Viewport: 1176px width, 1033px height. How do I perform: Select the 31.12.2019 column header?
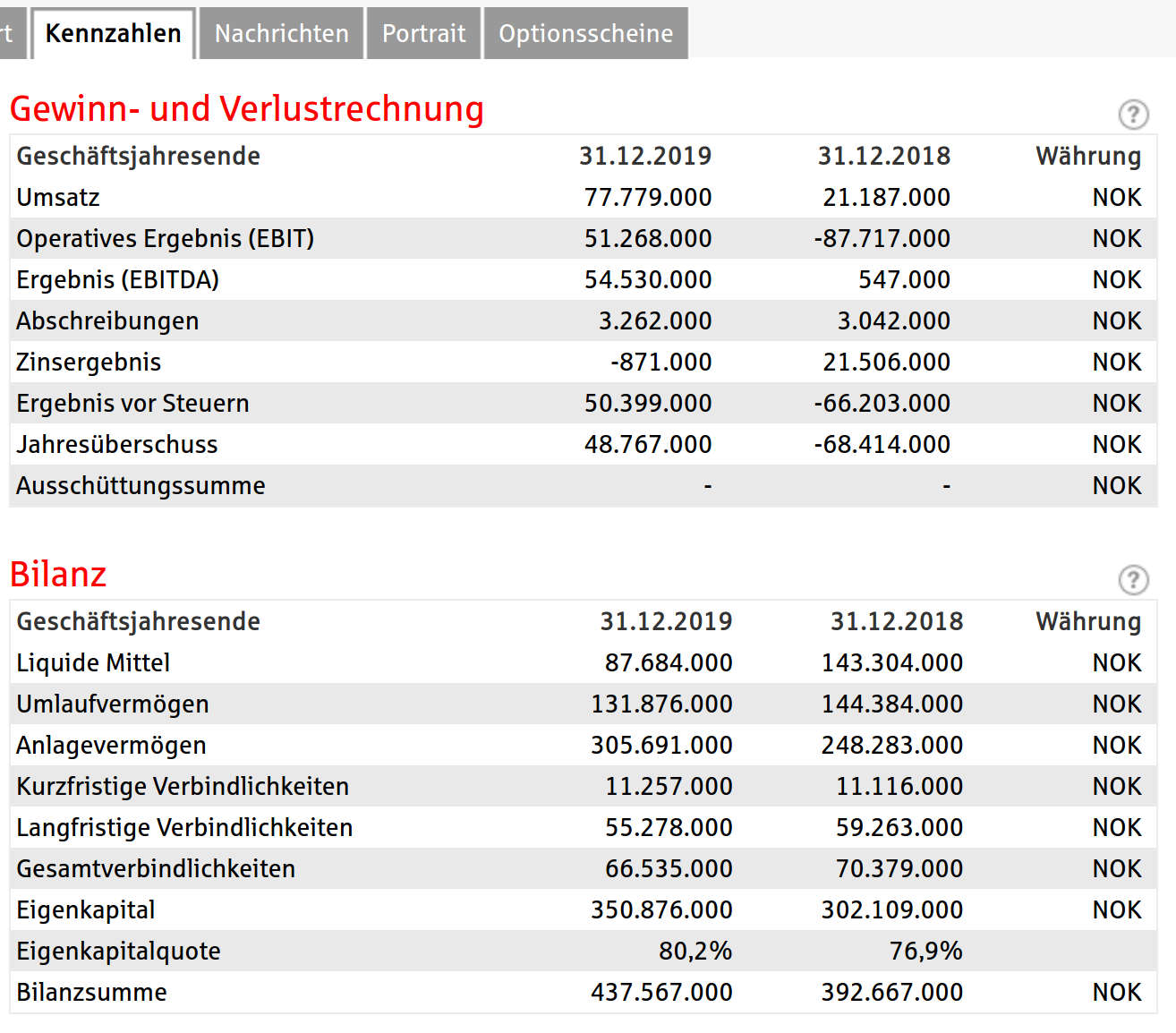(646, 155)
